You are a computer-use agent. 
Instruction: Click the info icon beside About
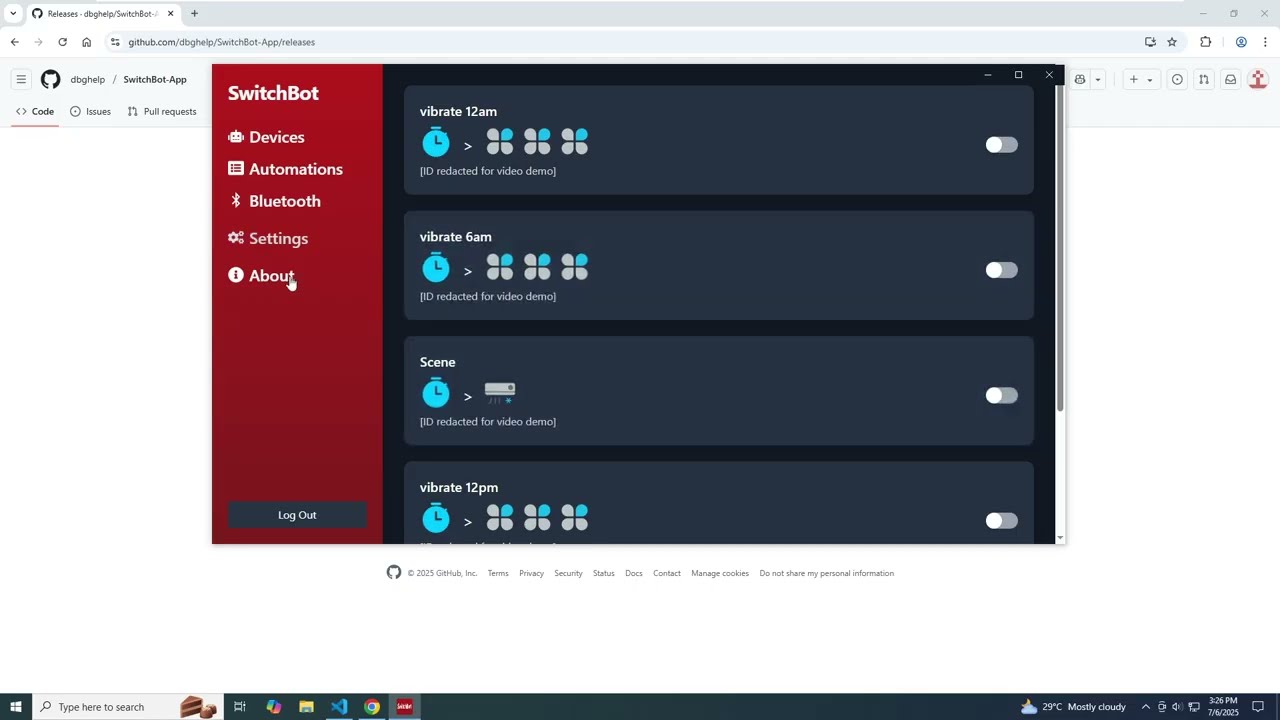pyautogui.click(x=236, y=275)
